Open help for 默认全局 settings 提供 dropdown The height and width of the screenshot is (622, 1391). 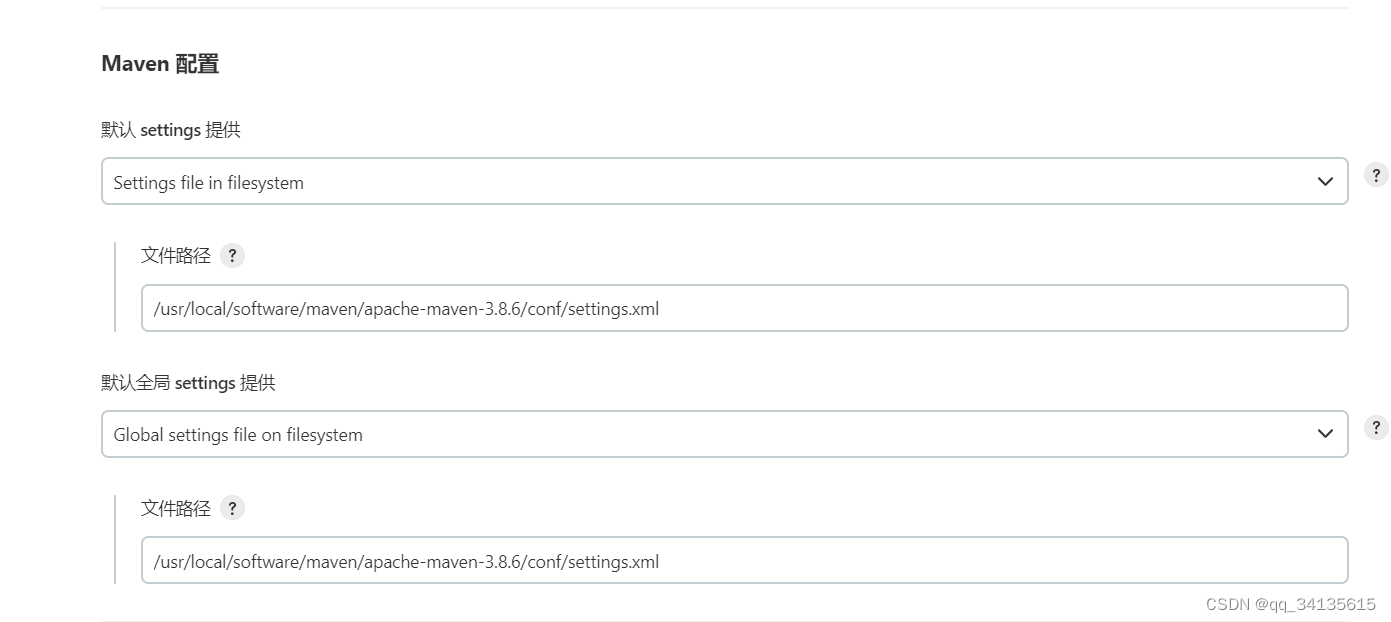[1376, 427]
